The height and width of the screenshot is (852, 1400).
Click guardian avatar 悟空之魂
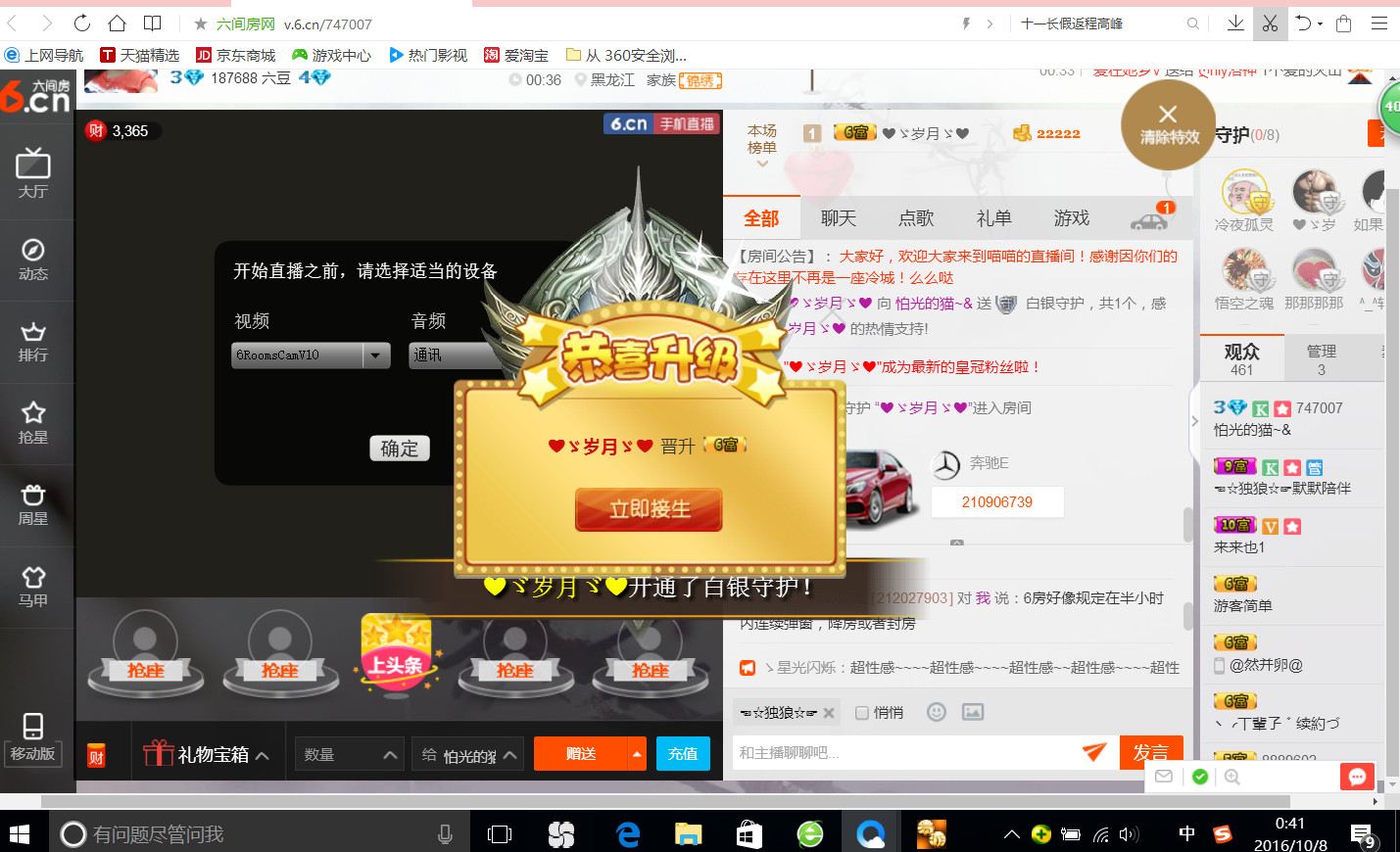coord(1244,272)
